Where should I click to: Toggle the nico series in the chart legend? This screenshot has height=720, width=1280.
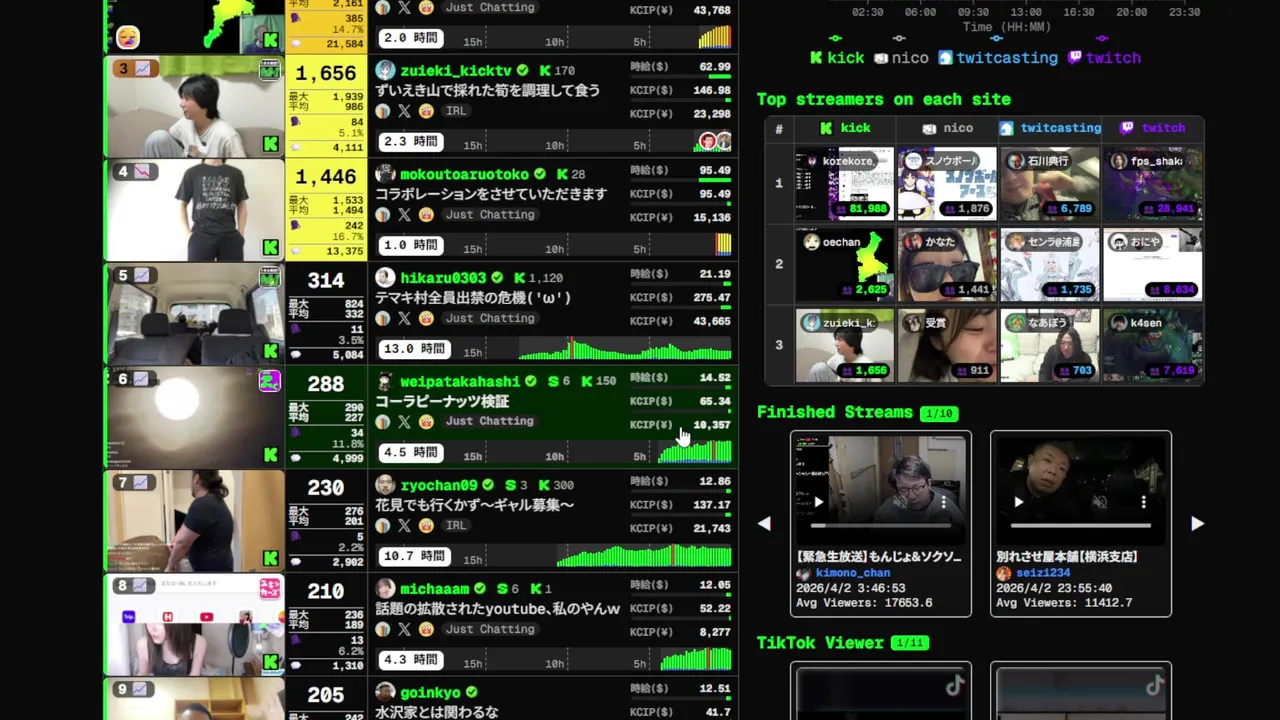(901, 58)
